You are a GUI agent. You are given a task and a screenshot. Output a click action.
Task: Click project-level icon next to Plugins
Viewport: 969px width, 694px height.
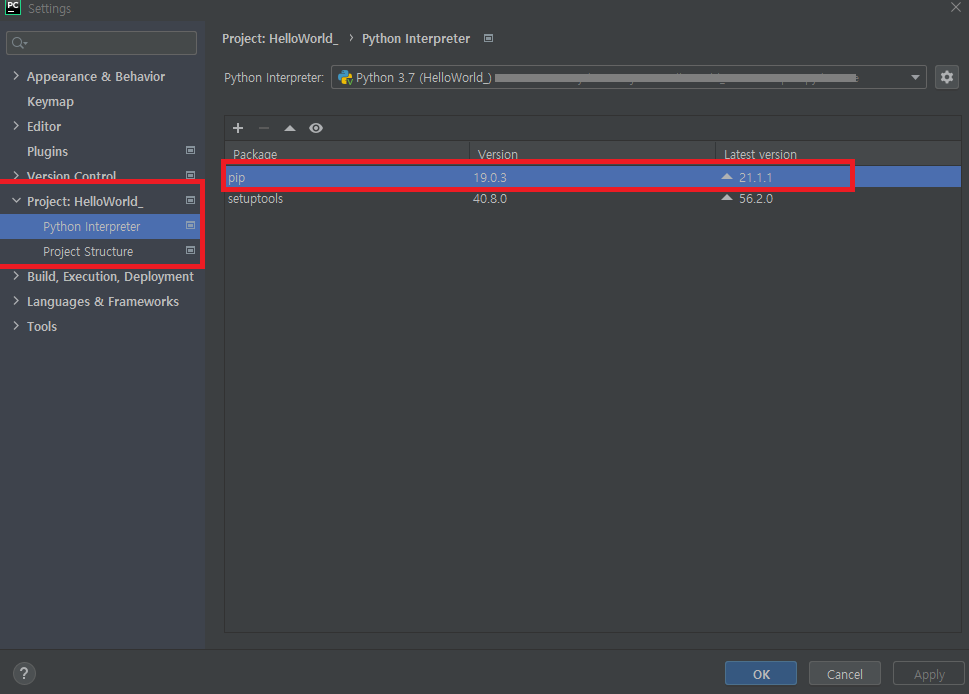pos(190,150)
